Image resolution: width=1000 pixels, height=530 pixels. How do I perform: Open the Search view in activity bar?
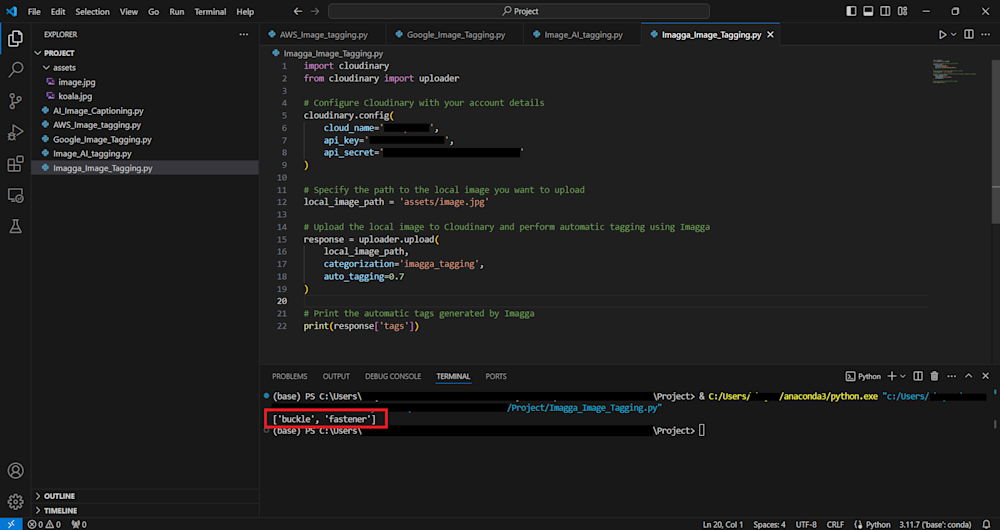[15, 69]
